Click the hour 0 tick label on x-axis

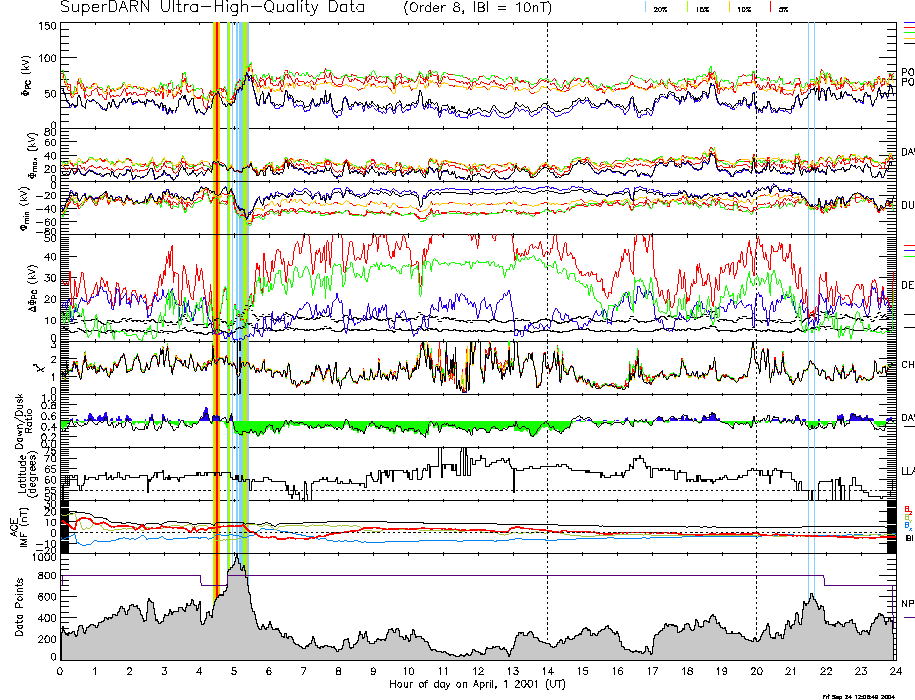61,672
